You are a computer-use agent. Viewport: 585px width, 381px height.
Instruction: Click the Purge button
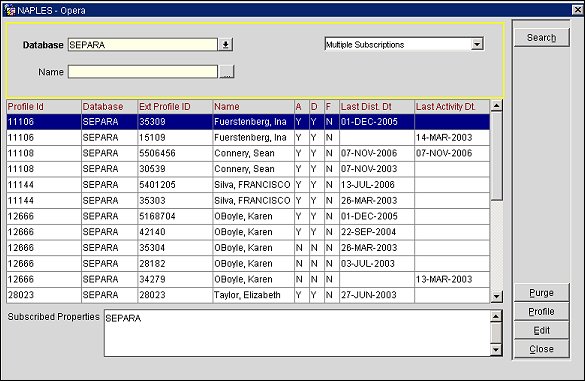click(541, 293)
